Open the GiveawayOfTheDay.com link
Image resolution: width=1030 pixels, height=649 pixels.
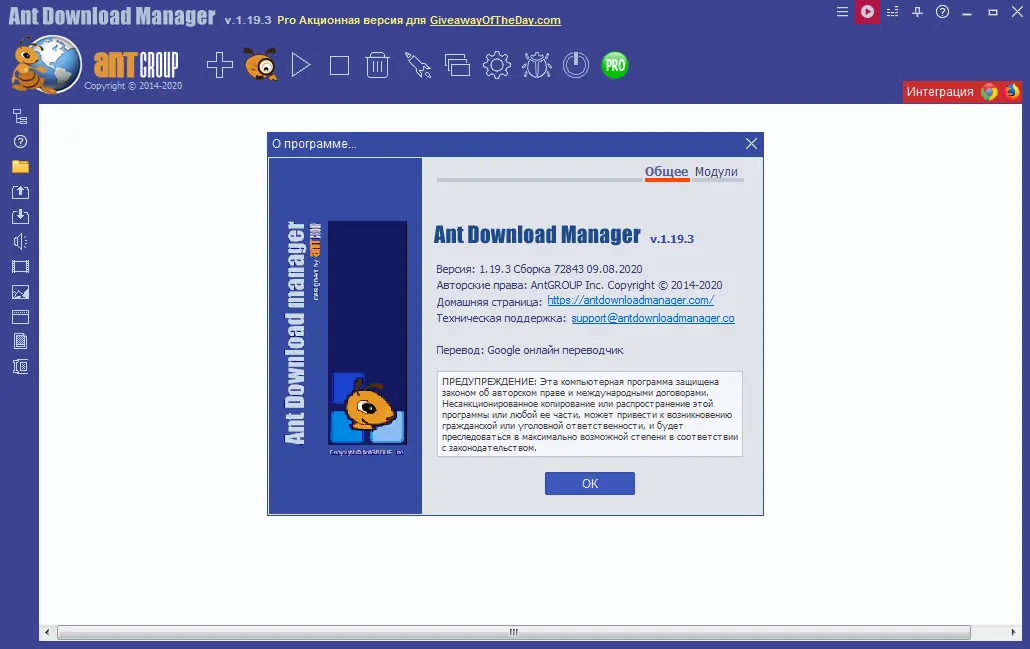tap(495, 20)
